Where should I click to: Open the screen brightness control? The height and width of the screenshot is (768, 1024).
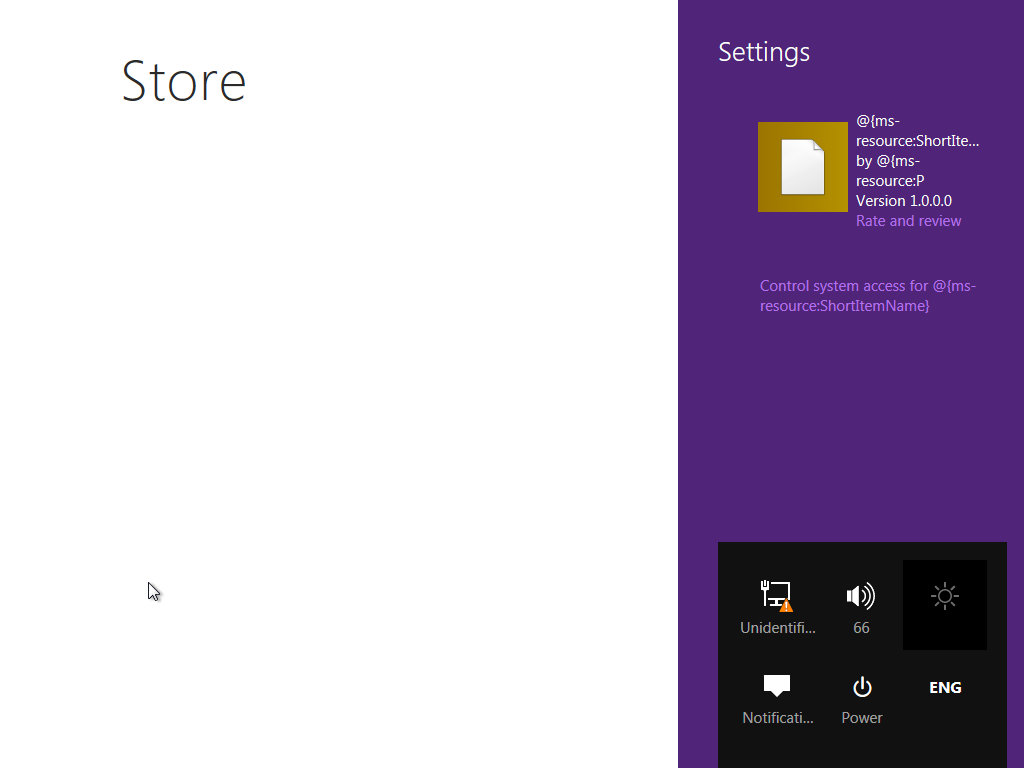point(944,605)
